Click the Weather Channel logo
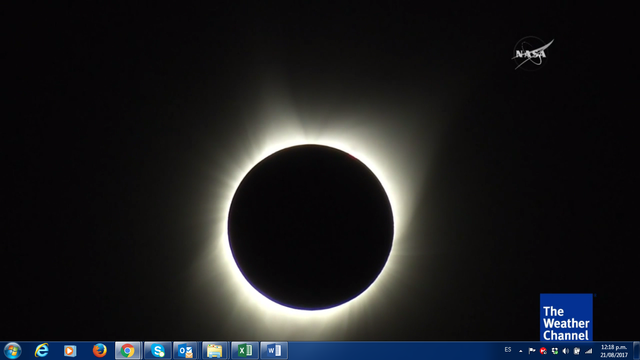Image resolution: width=640 pixels, height=360 pixels. (566, 317)
